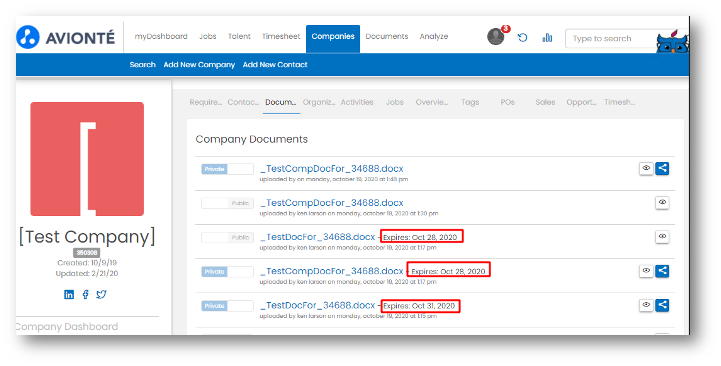This screenshot has height=366, width=721.
Task: Open first private _TestCompDocFor_34688.docx link
Action: [x=332, y=169]
